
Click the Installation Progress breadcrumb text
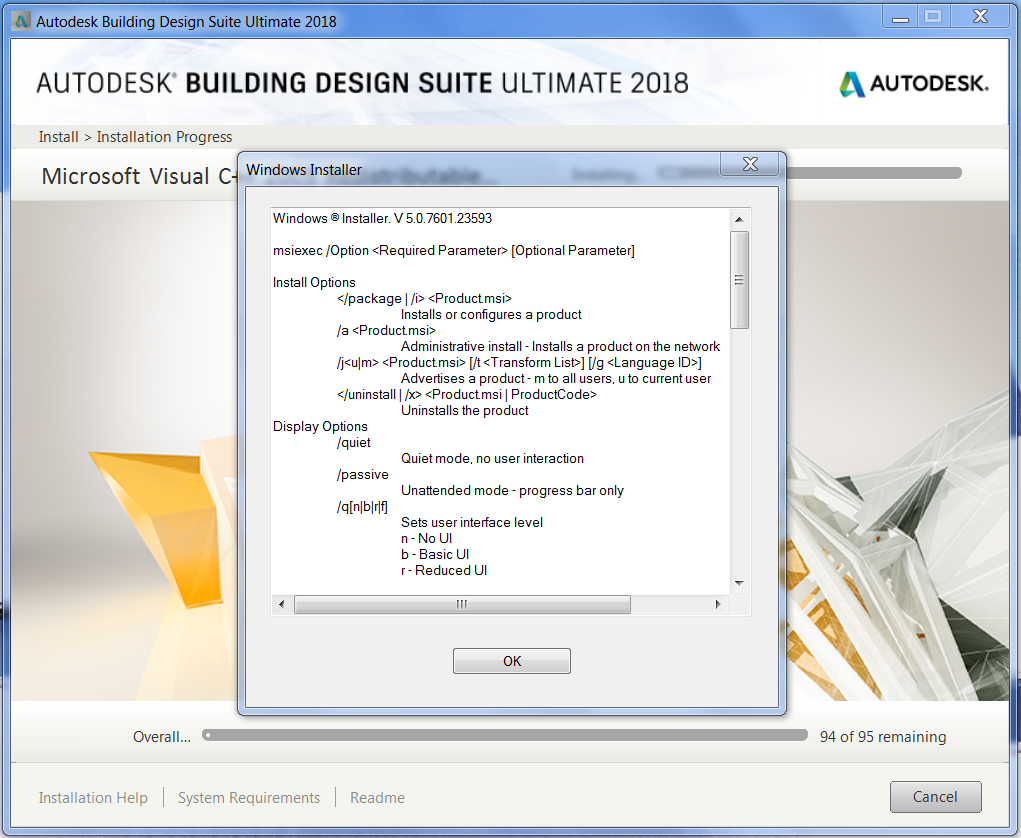(164, 137)
